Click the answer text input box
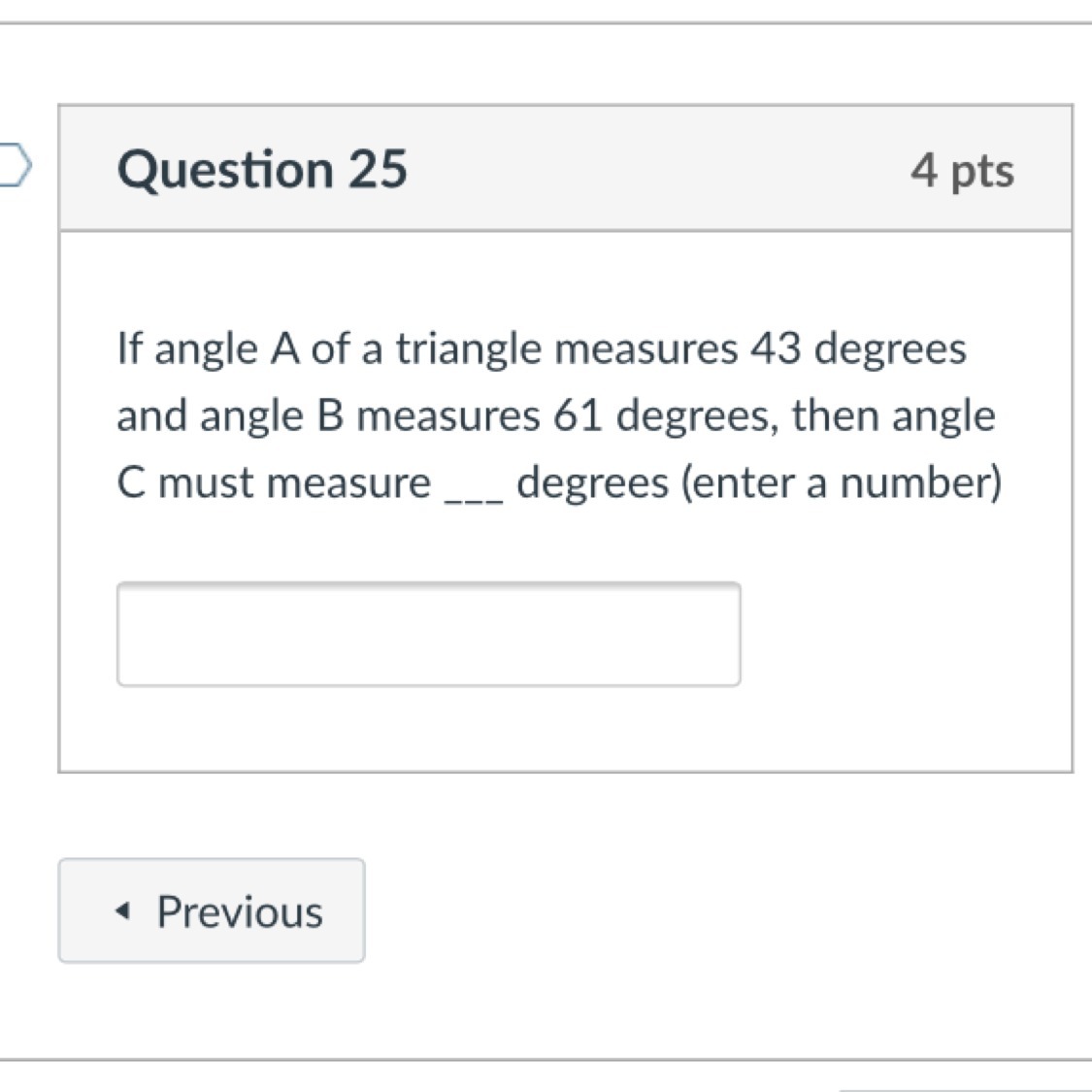The height and width of the screenshot is (1092, 1092). pos(428,634)
